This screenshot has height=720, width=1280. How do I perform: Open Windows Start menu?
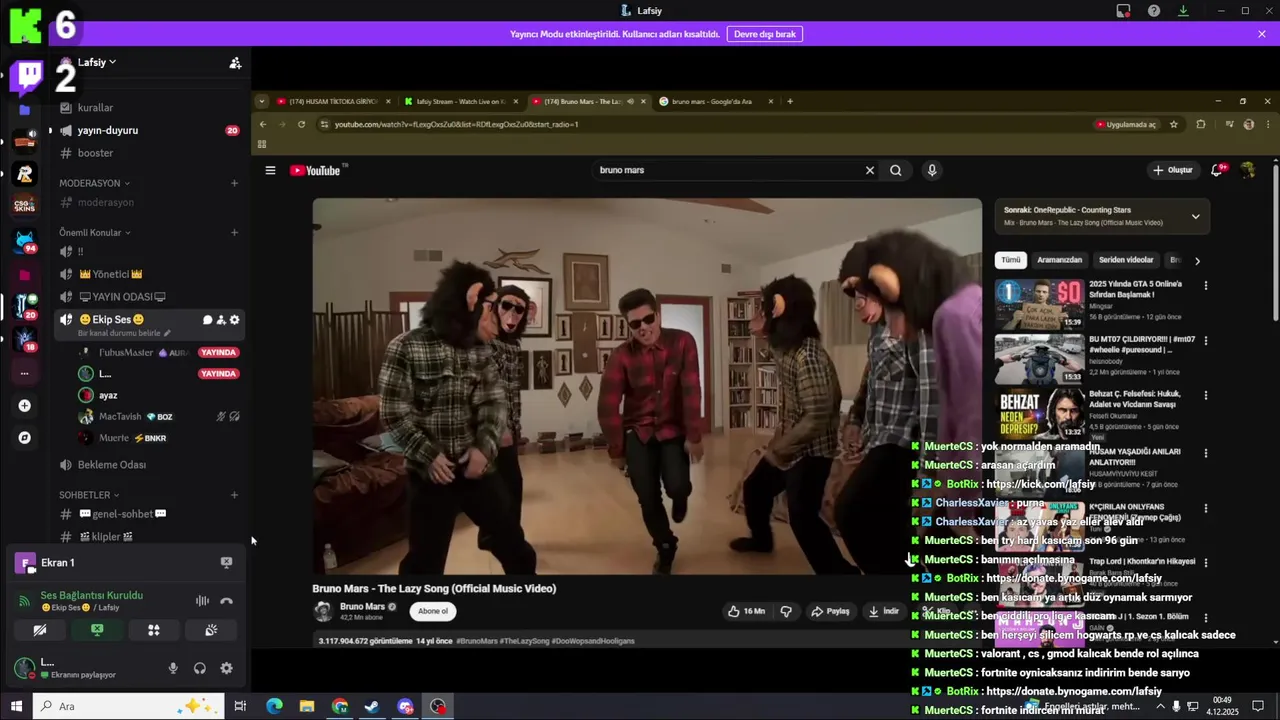tap(16, 706)
